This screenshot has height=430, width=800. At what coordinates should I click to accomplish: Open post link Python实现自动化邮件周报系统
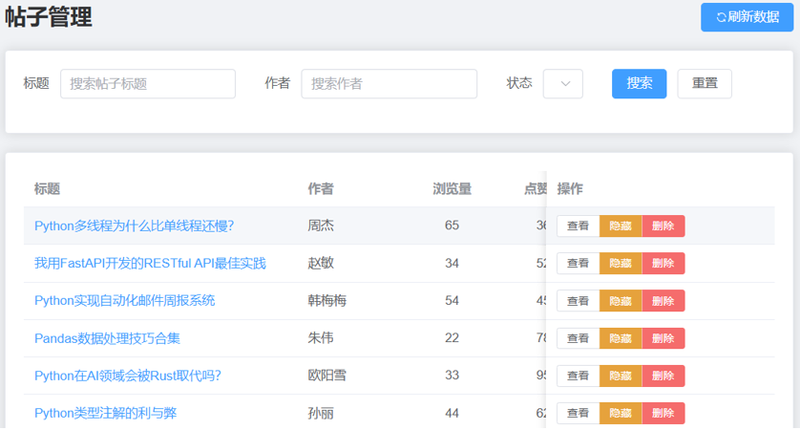click(x=124, y=300)
